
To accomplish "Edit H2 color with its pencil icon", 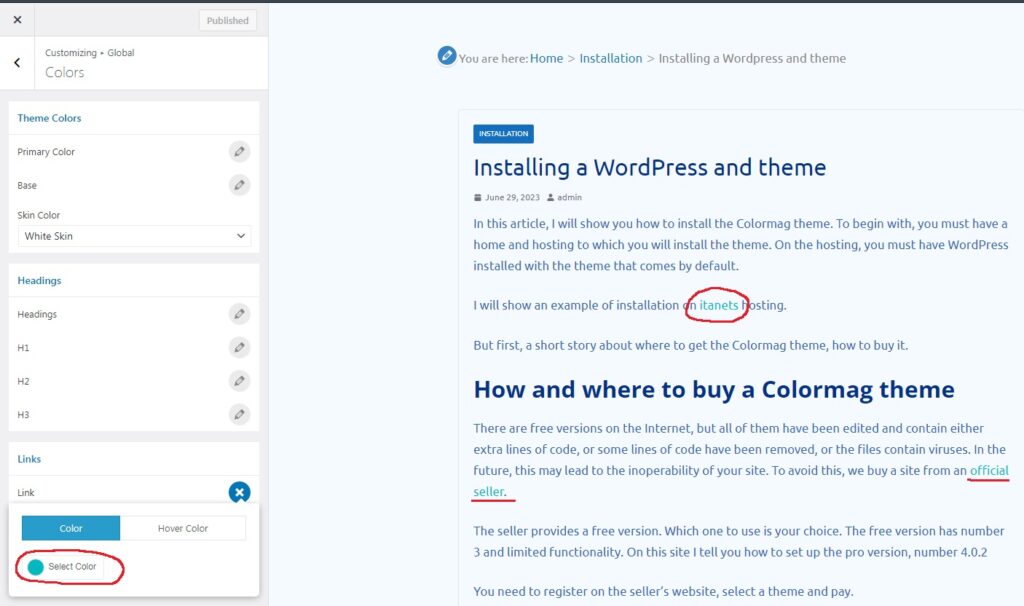I will point(240,381).
